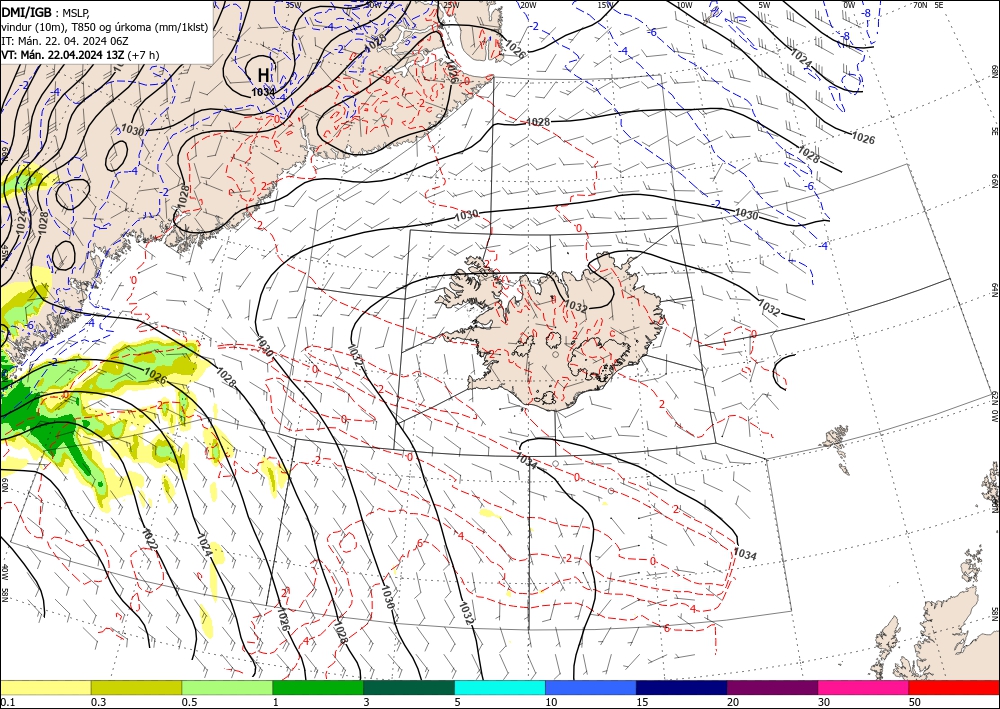
Task: Select the light green 0.5 legend swatch
Action: point(227,687)
